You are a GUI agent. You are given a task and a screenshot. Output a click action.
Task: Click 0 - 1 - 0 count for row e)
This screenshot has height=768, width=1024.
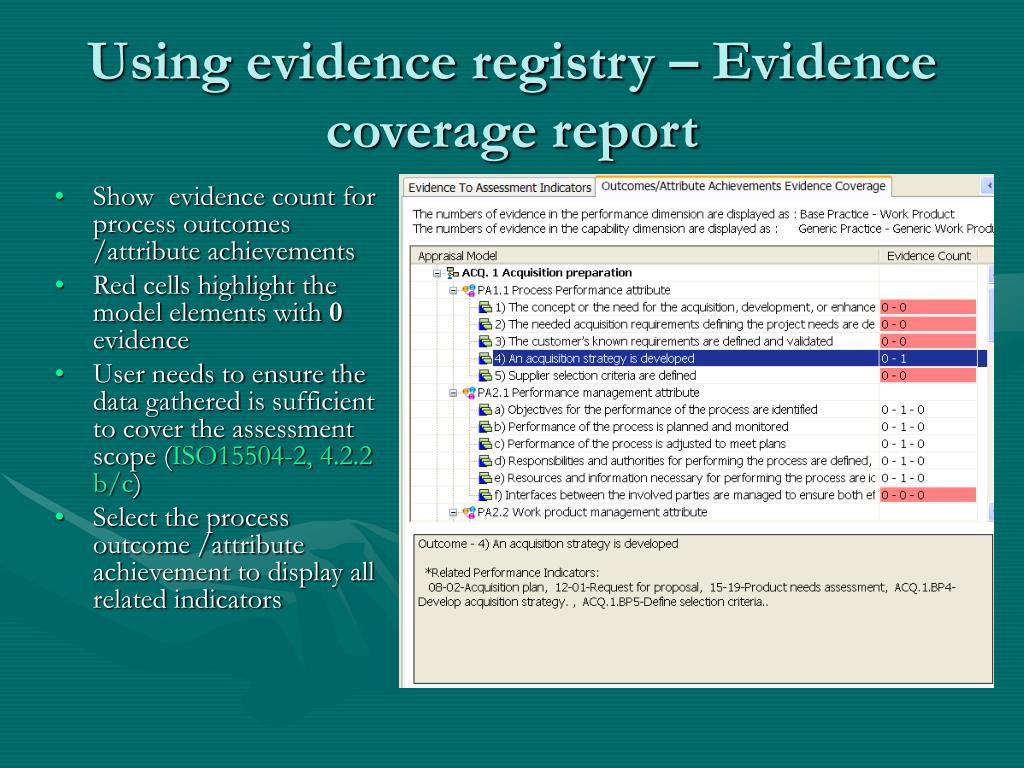click(903, 478)
